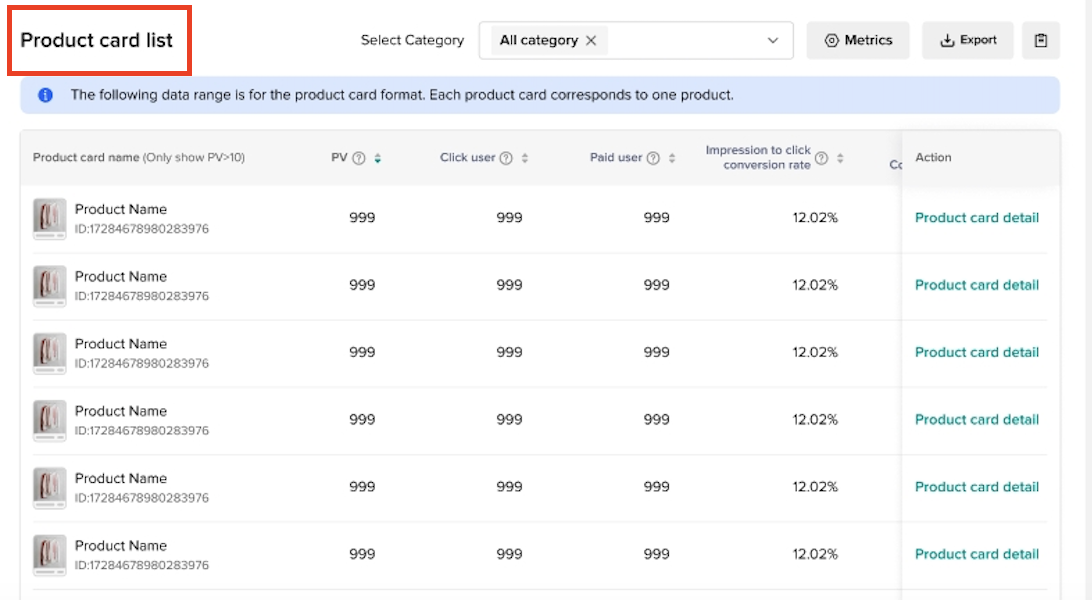The image size is (1092, 600).
Task: Click the conversion rate help icon
Action: 821,158
